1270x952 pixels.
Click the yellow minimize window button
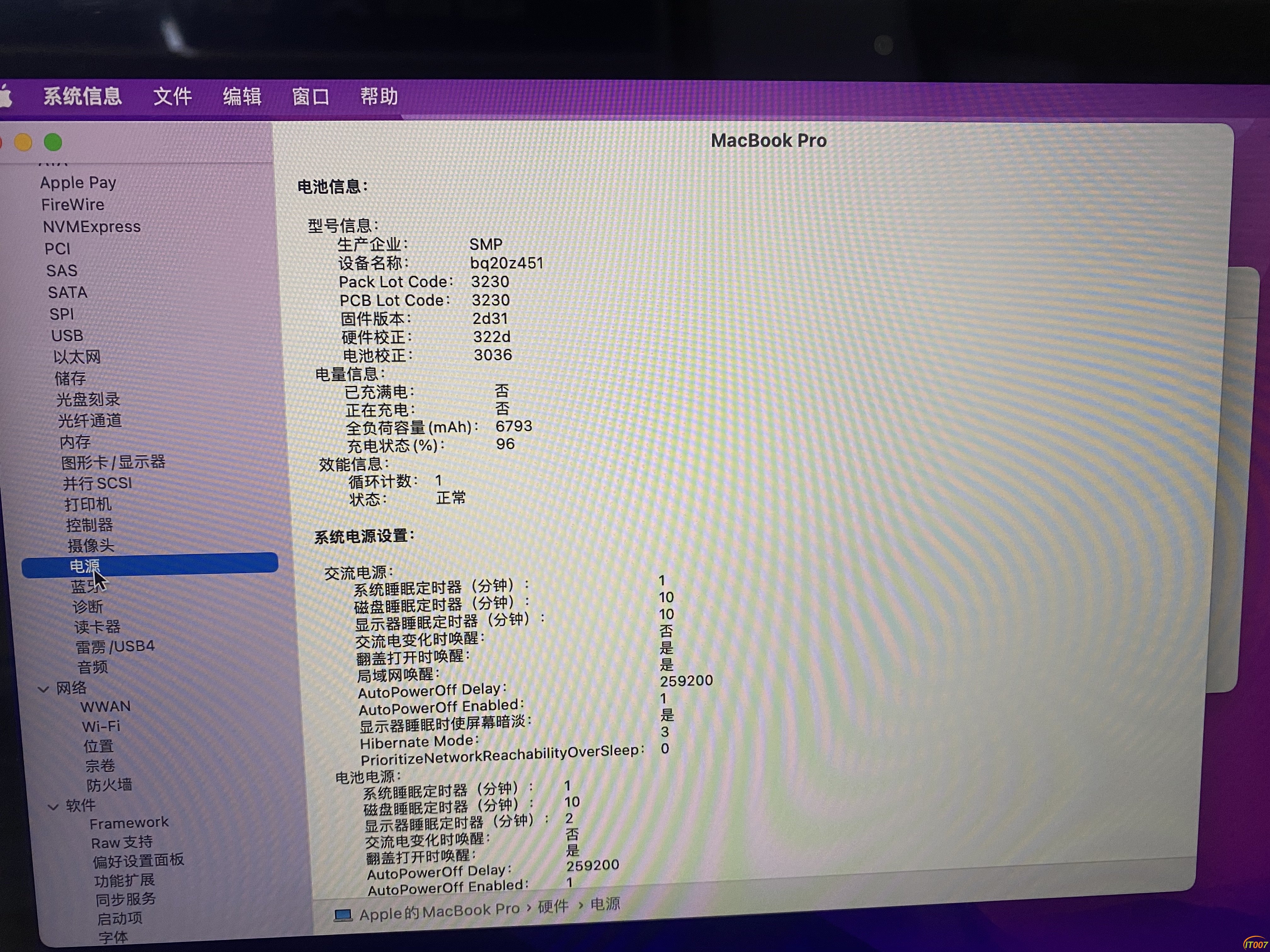click(23, 142)
